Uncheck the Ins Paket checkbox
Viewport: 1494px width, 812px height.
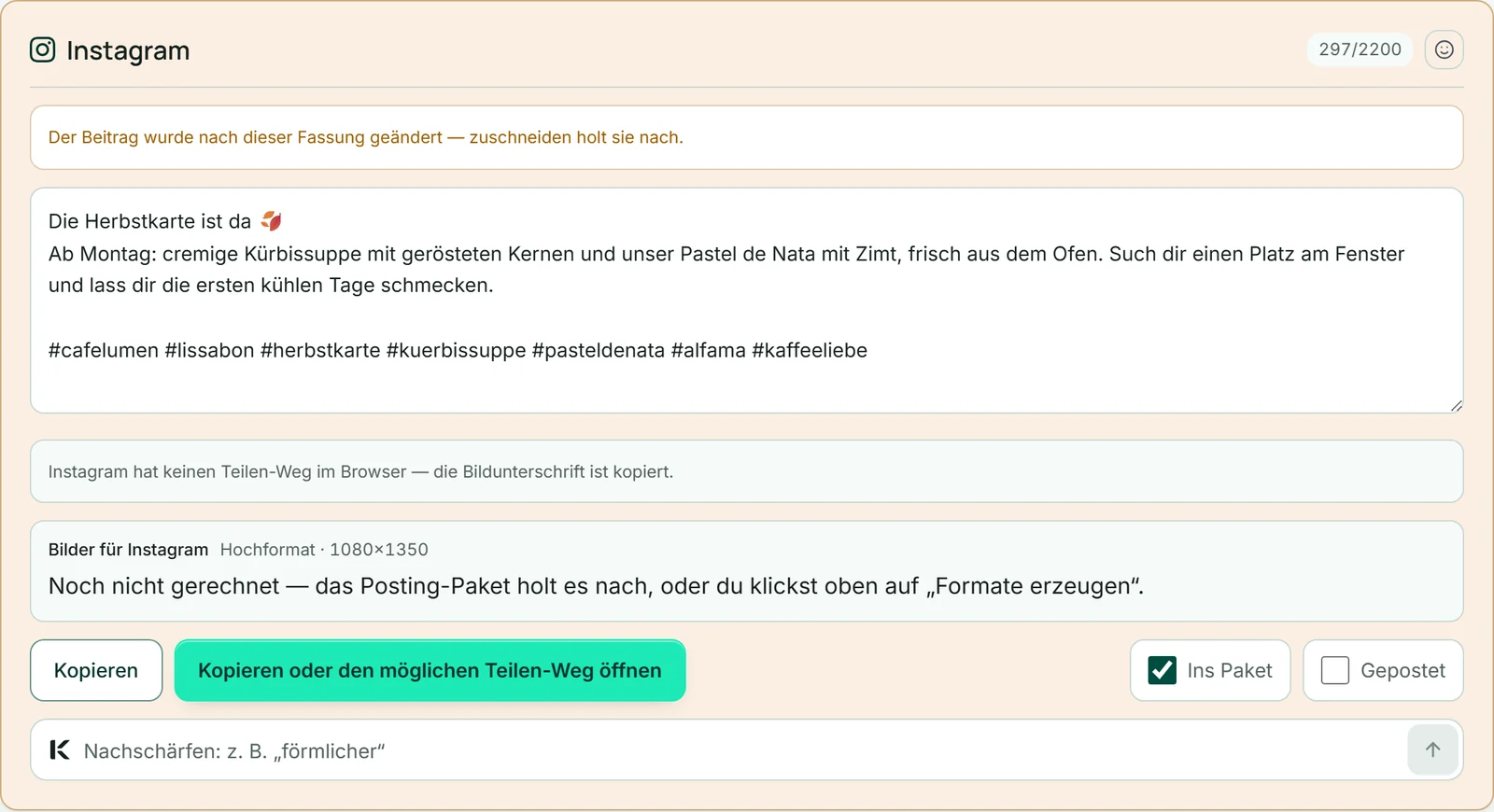[1162, 670]
